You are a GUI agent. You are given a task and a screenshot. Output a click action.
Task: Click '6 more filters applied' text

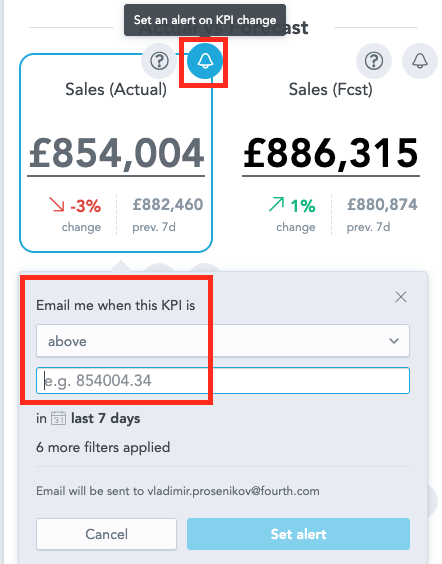pos(103,447)
